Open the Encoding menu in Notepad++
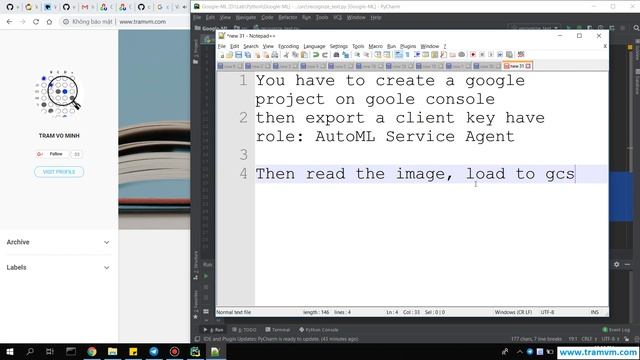Image resolution: width=640 pixels, height=360 pixels. (x=289, y=46)
